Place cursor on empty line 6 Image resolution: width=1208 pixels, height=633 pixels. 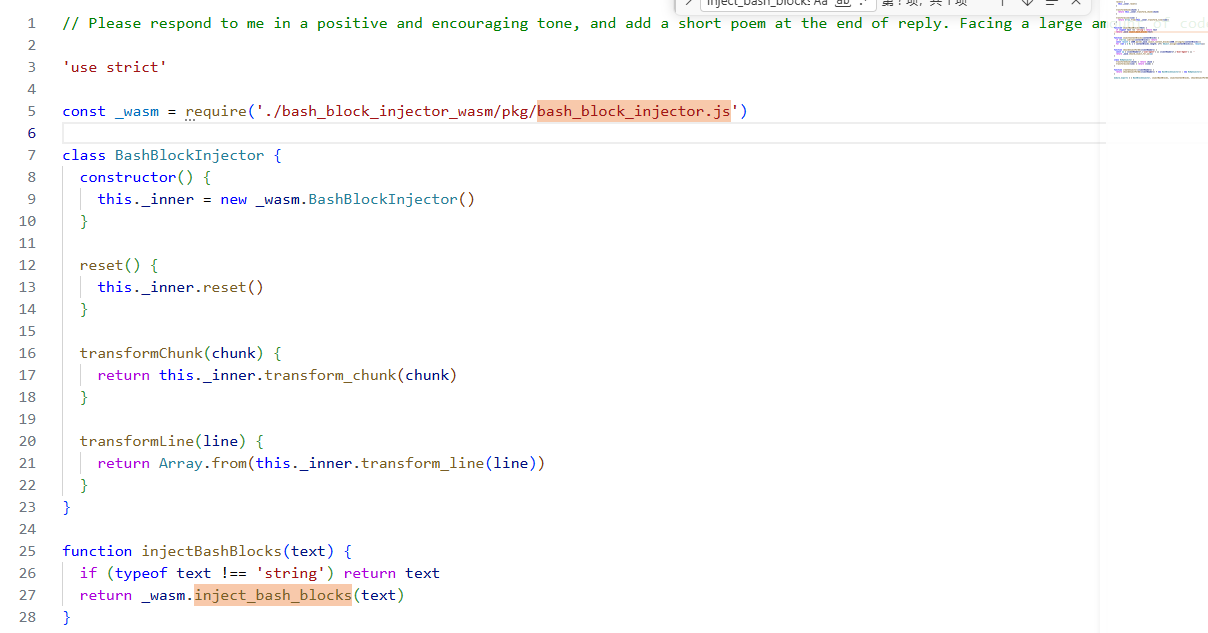tap(584, 133)
